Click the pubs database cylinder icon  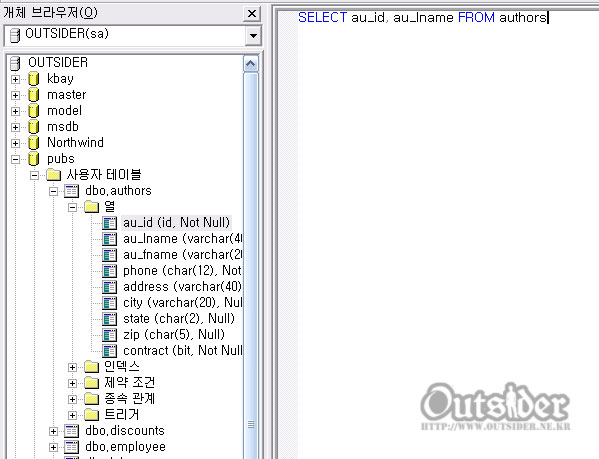[34, 158]
